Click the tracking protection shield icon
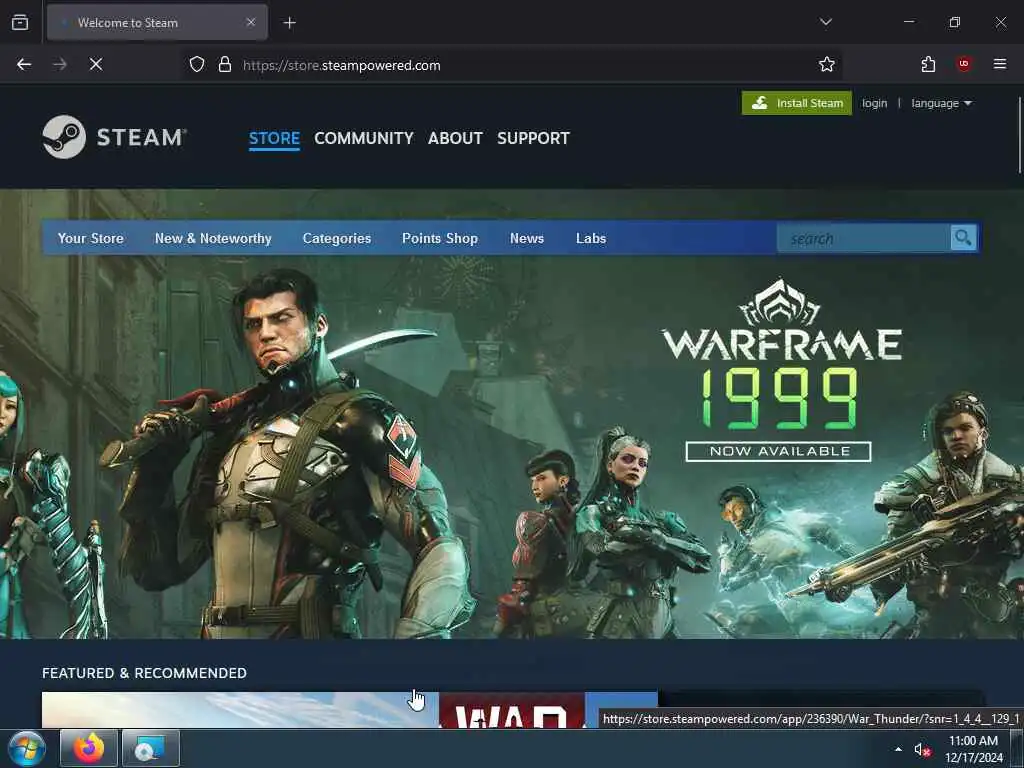The image size is (1024, 768). (197, 65)
